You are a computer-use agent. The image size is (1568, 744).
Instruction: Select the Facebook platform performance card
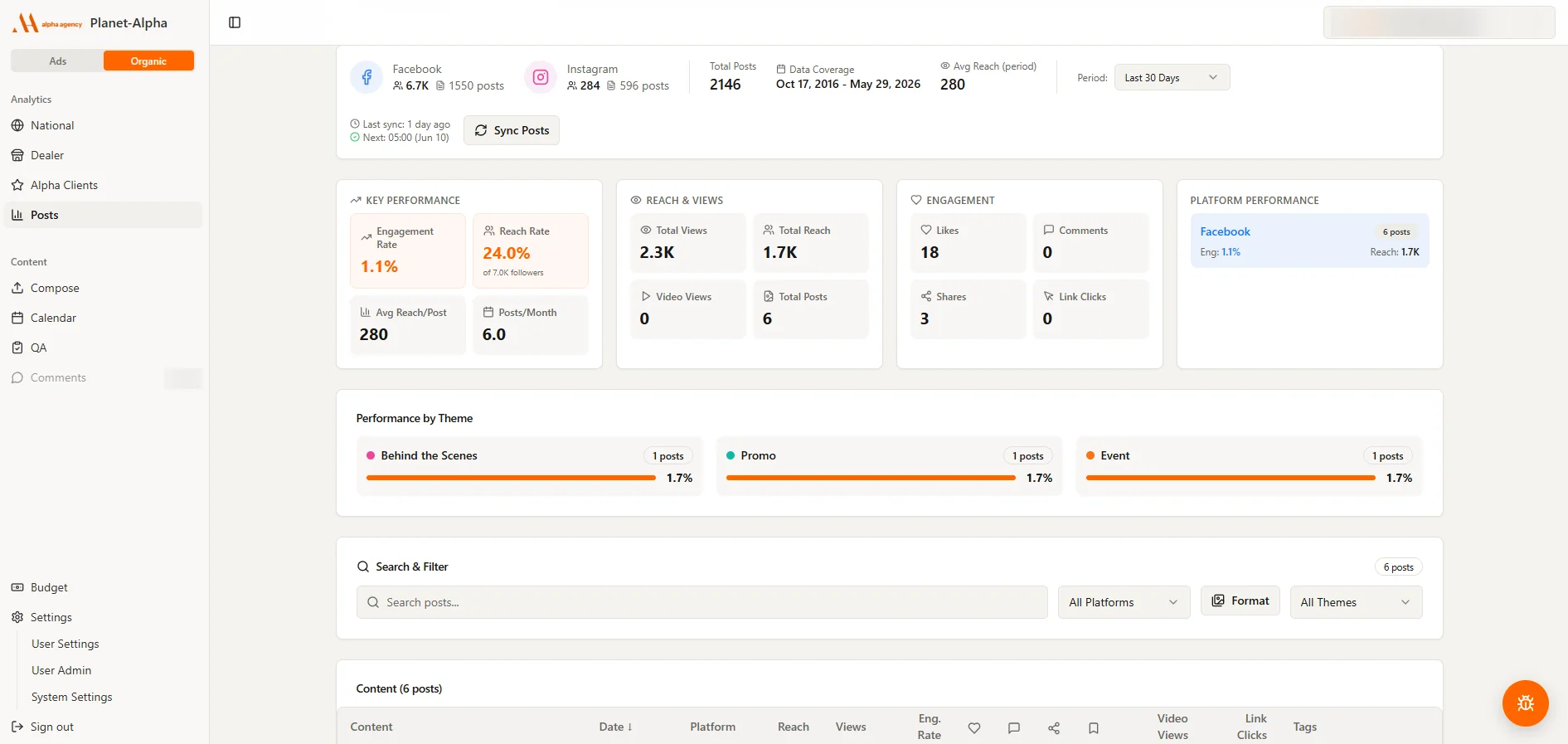pyautogui.click(x=1309, y=241)
